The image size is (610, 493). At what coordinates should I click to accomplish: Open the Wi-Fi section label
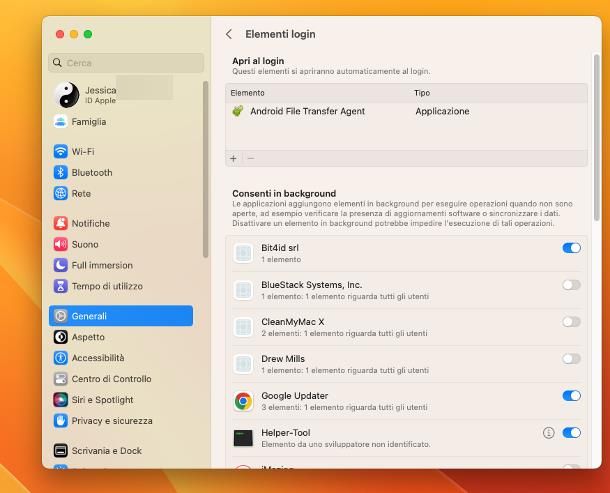[x=83, y=151]
